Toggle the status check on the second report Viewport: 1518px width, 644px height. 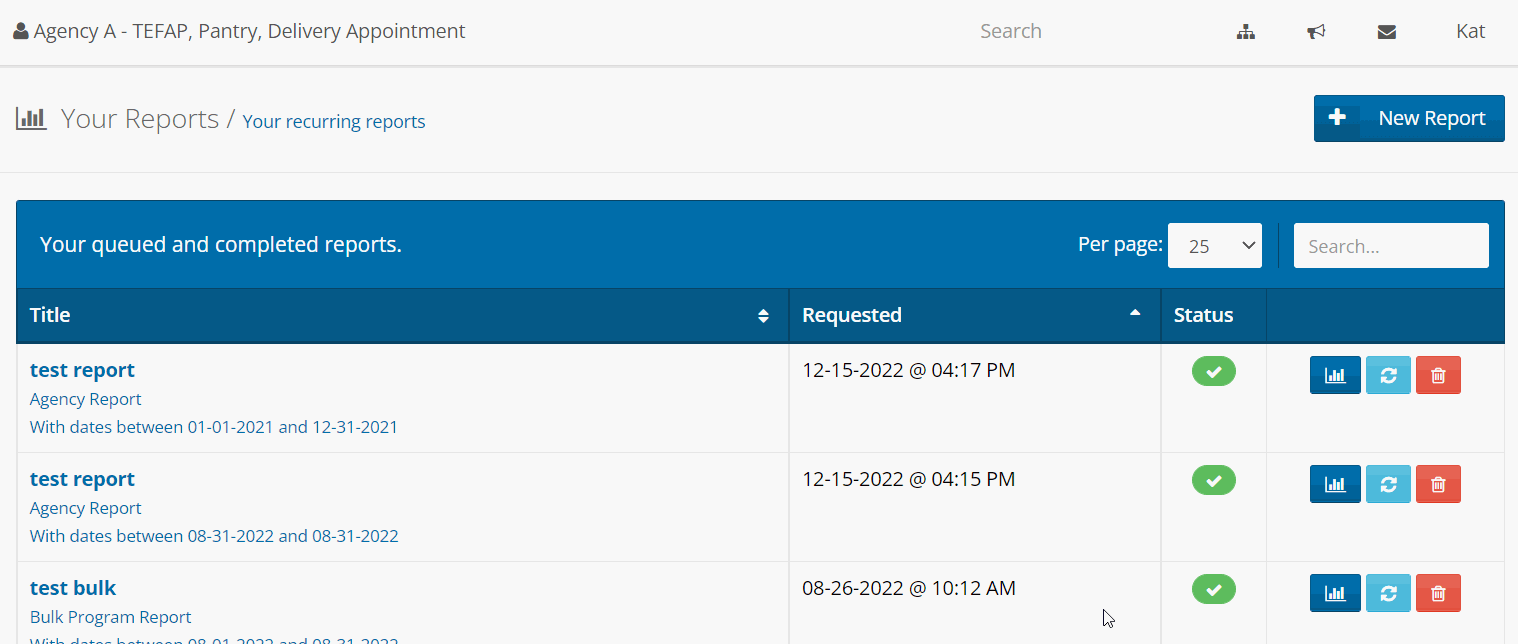pos(1213,480)
